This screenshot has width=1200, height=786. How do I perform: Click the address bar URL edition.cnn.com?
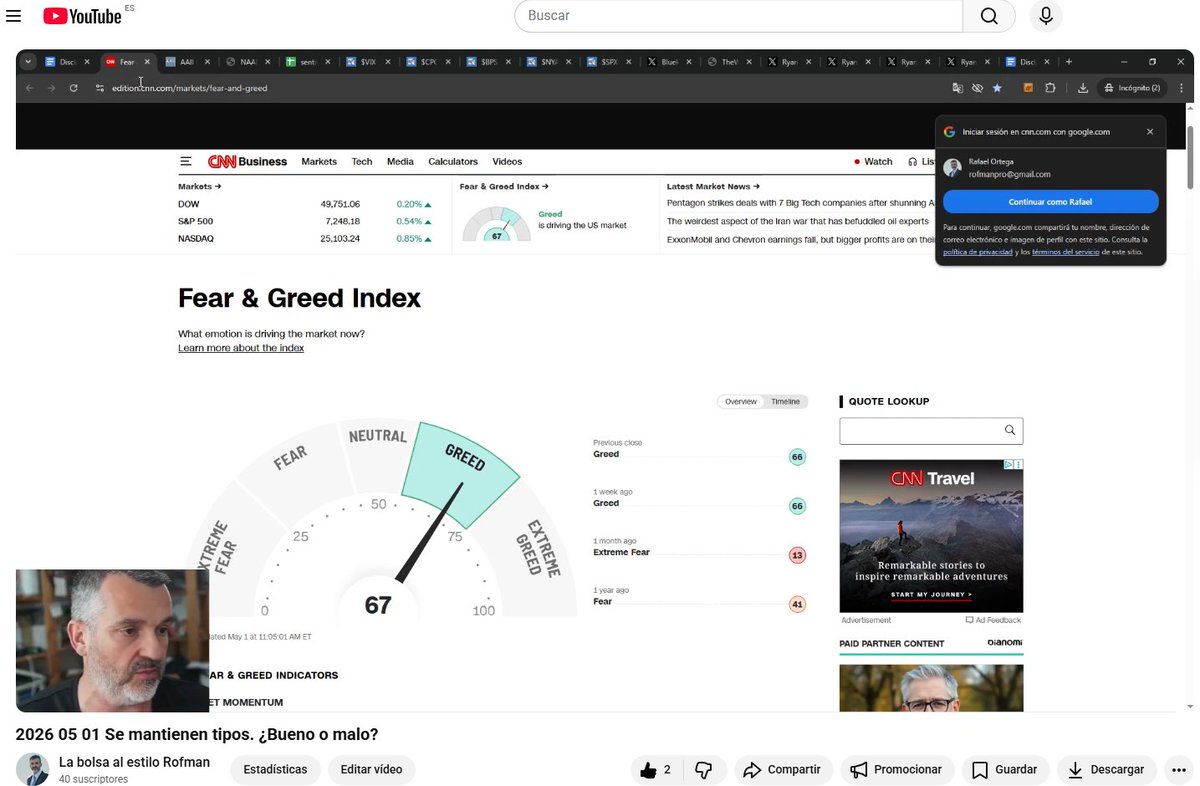[x=190, y=88]
